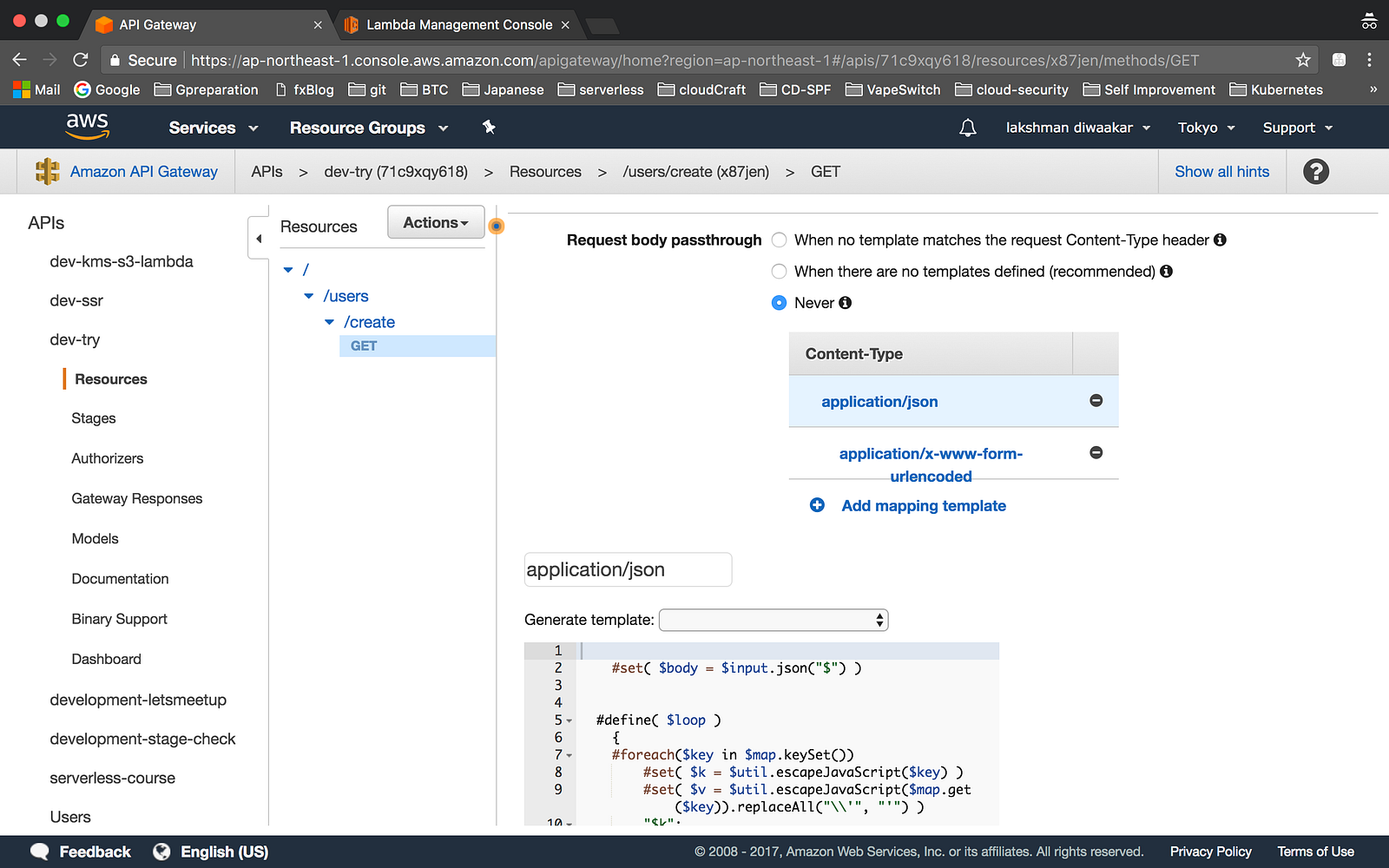Collapse the /users resource tree node

click(x=309, y=297)
